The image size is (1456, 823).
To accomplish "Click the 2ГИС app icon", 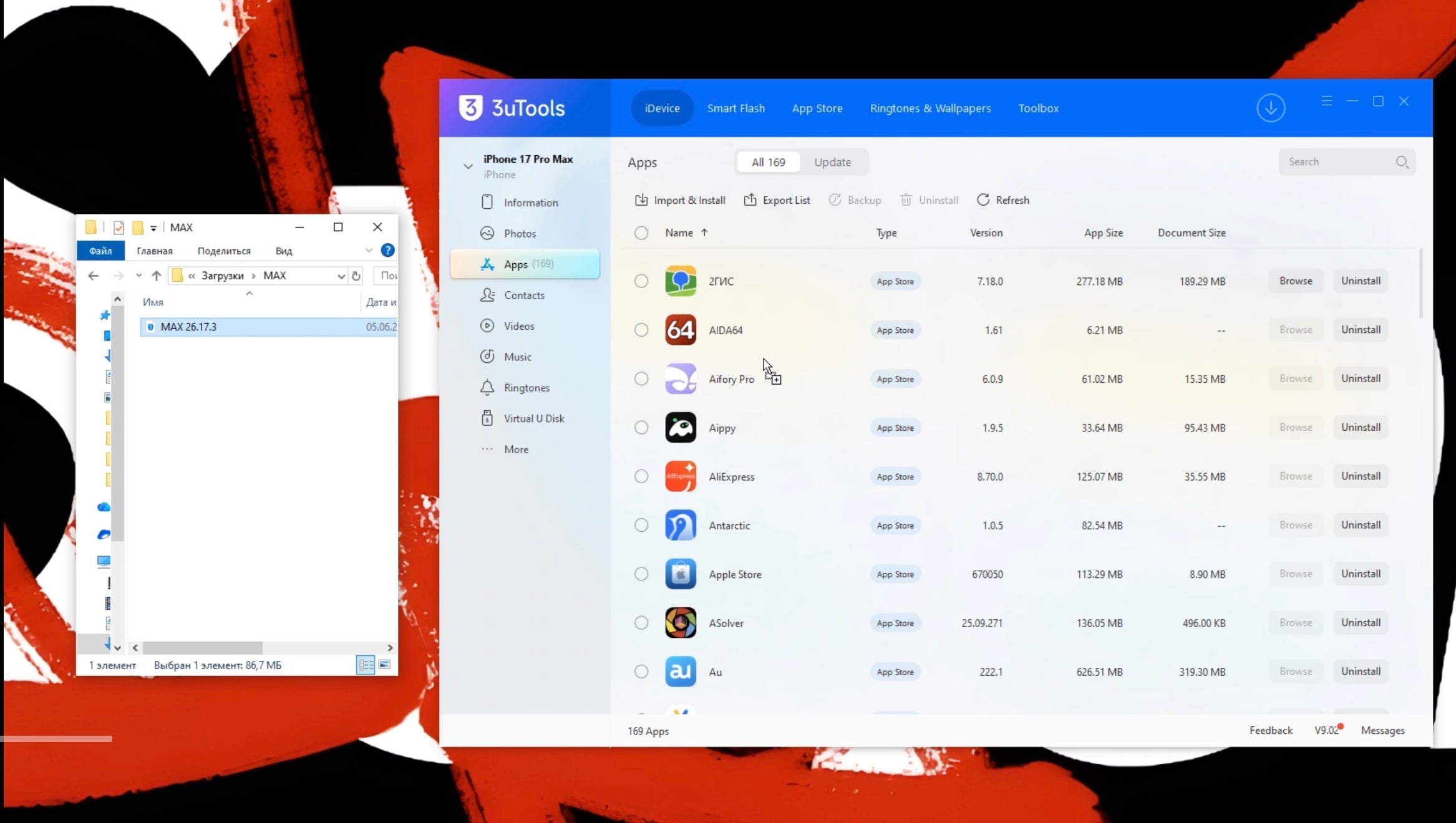I will [680, 281].
